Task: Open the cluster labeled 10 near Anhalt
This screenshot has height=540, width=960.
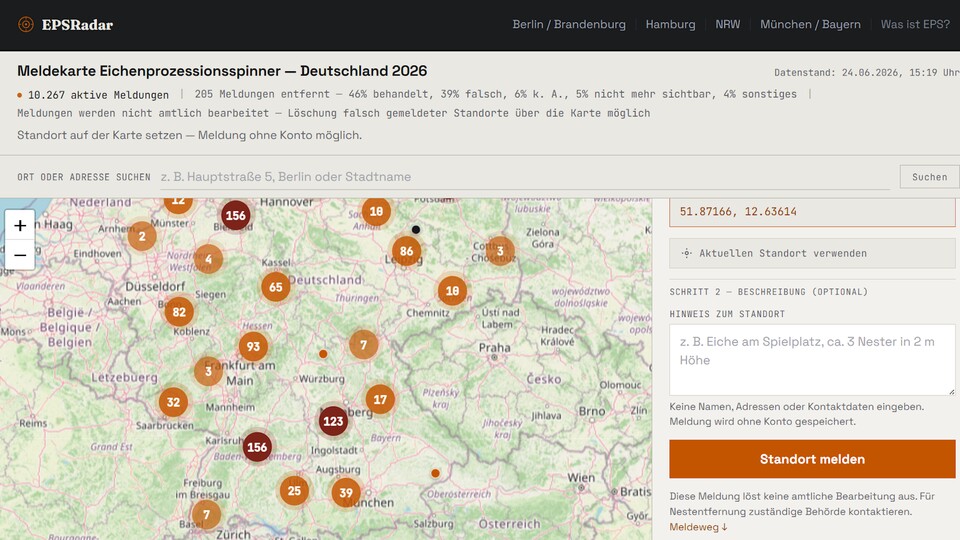Action: coord(377,211)
